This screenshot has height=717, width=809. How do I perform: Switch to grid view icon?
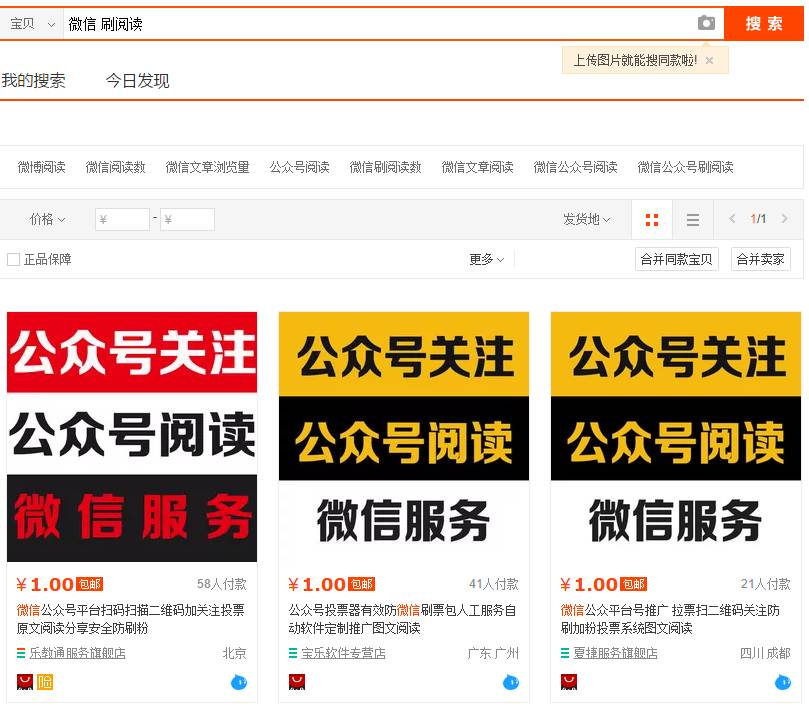pyautogui.click(x=652, y=220)
